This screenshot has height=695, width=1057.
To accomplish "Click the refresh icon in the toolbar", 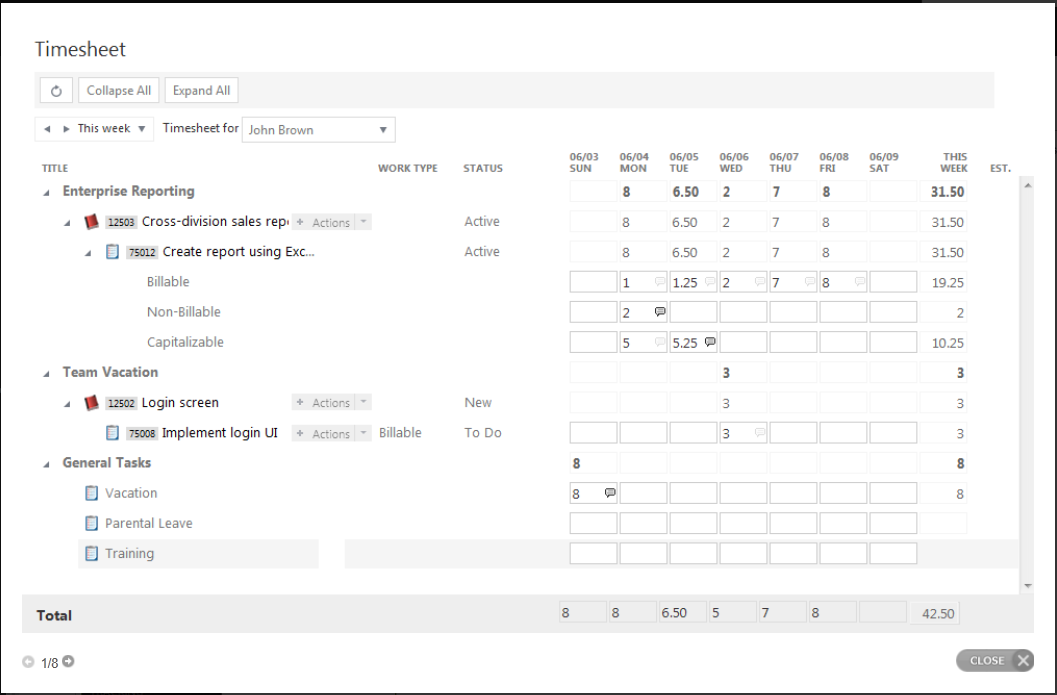I will [x=56, y=91].
